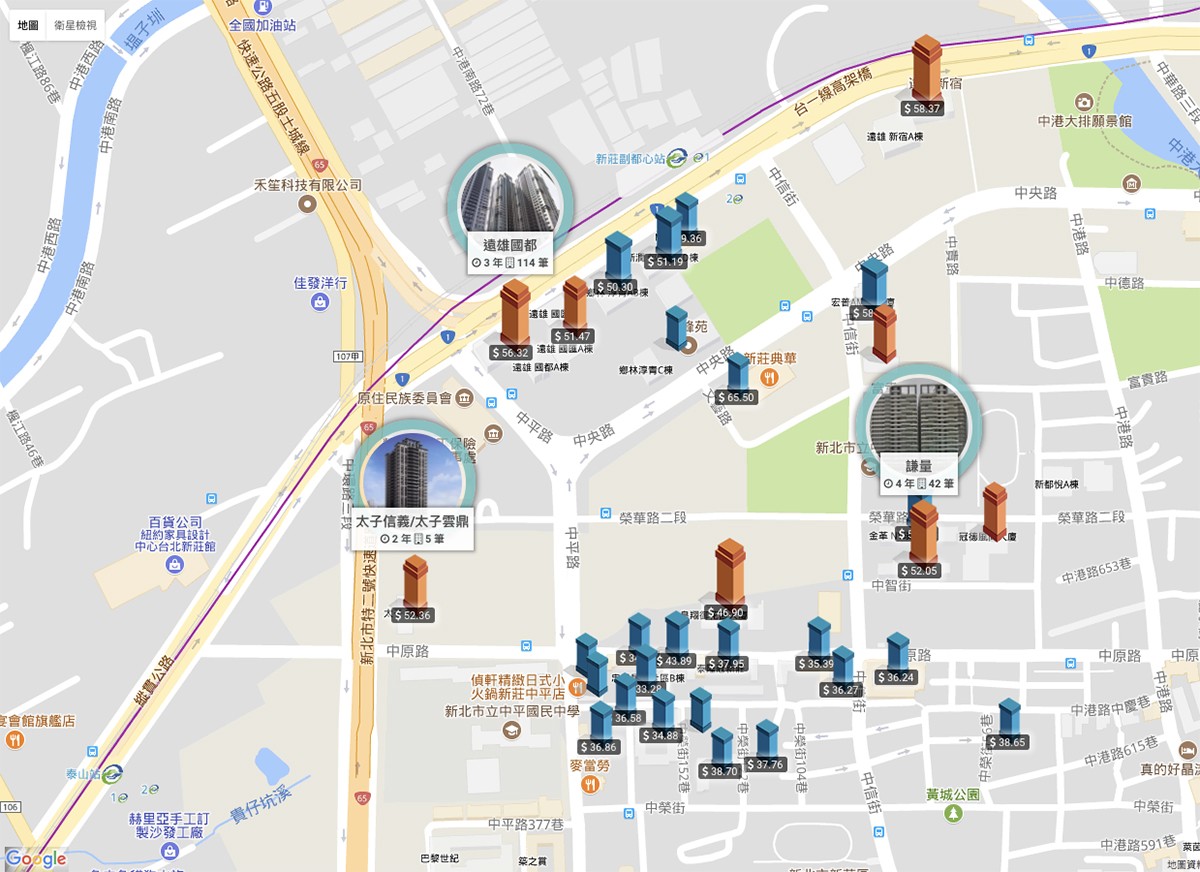
Task: Click the 中港大排願景館 camera pin
Action: point(1083,102)
